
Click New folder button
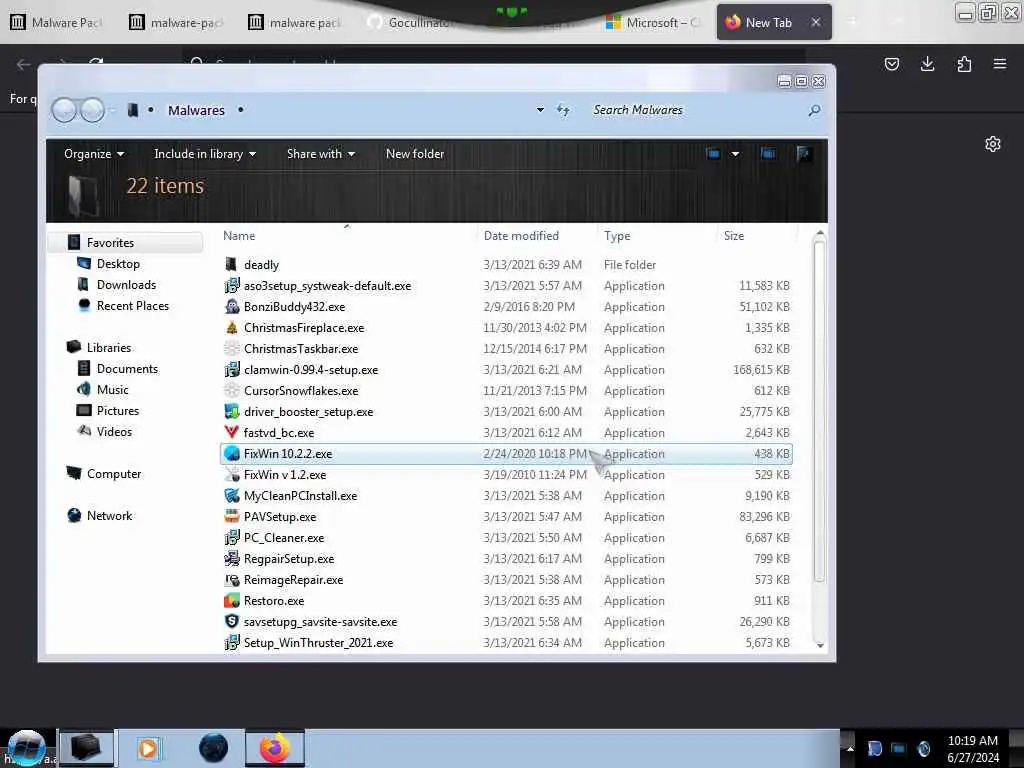click(x=415, y=154)
